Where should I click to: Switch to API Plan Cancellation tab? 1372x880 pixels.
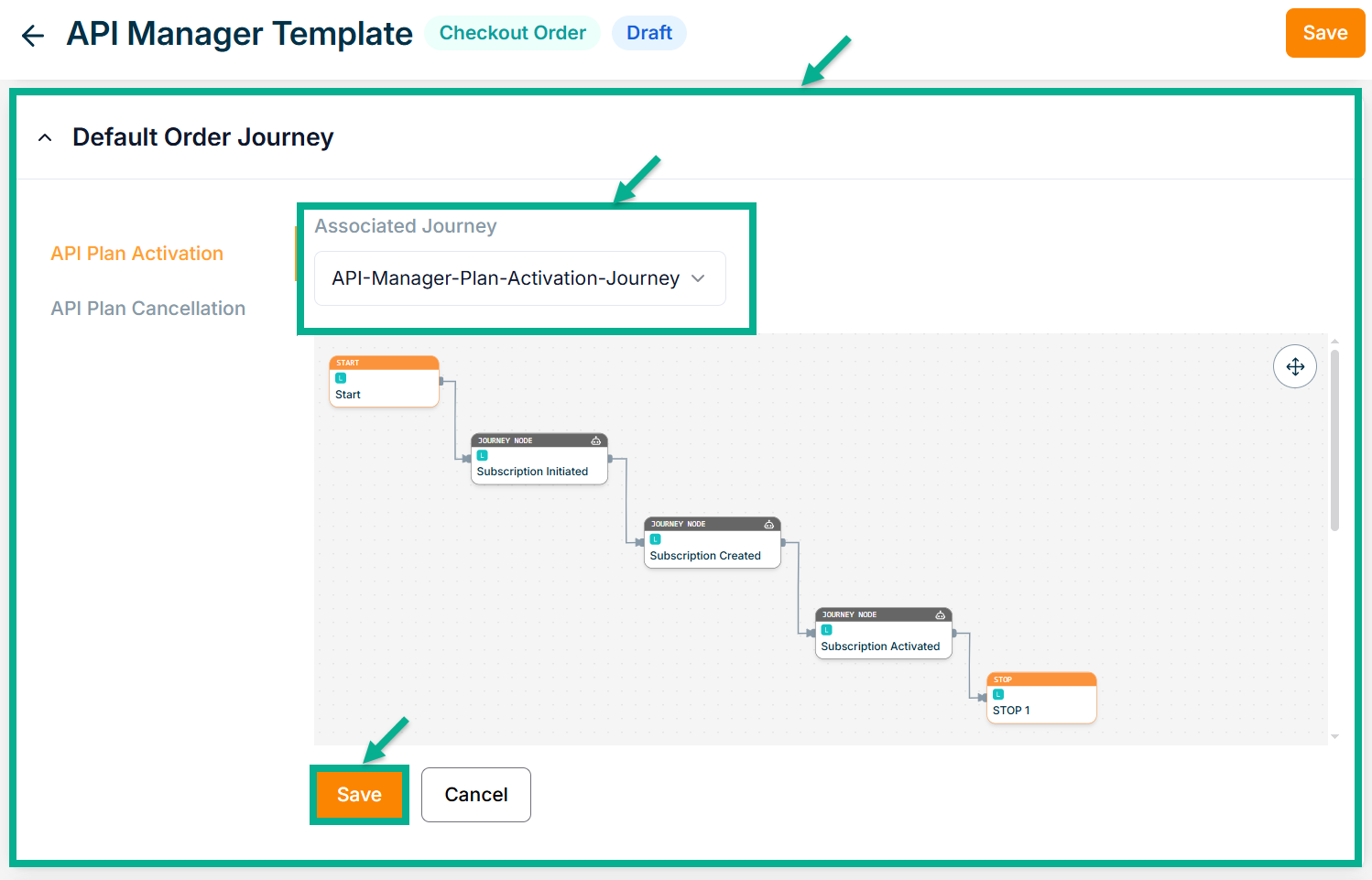click(x=148, y=309)
